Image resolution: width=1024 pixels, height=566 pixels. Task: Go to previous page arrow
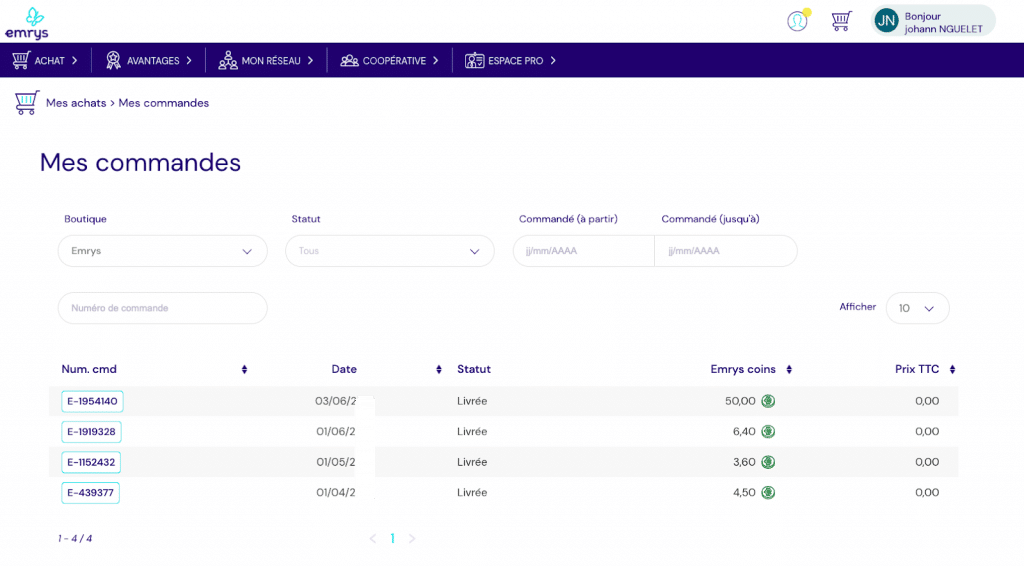tap(373, 539)
